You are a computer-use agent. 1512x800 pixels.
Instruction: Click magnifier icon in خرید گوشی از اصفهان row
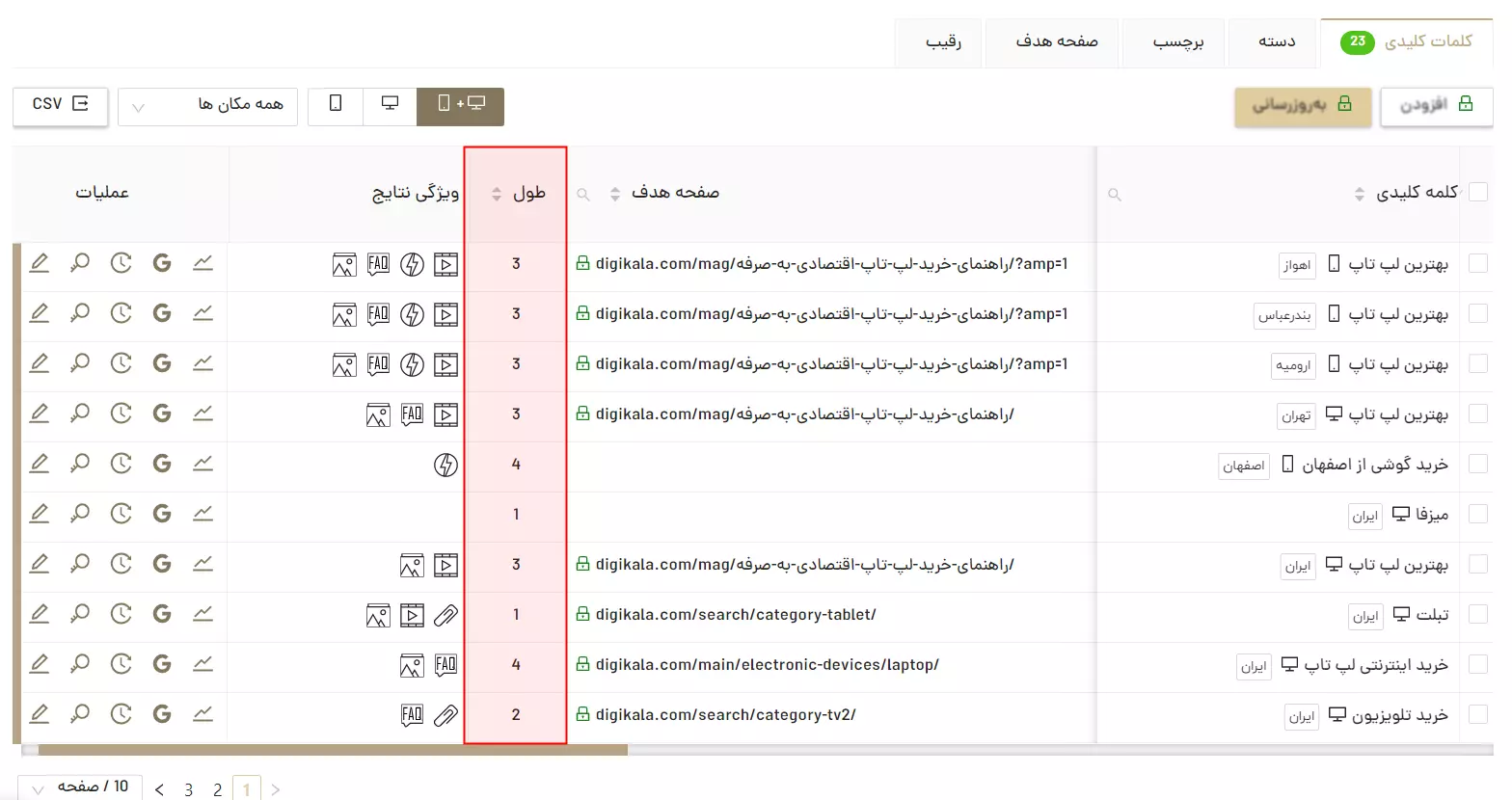click(80, 464)
